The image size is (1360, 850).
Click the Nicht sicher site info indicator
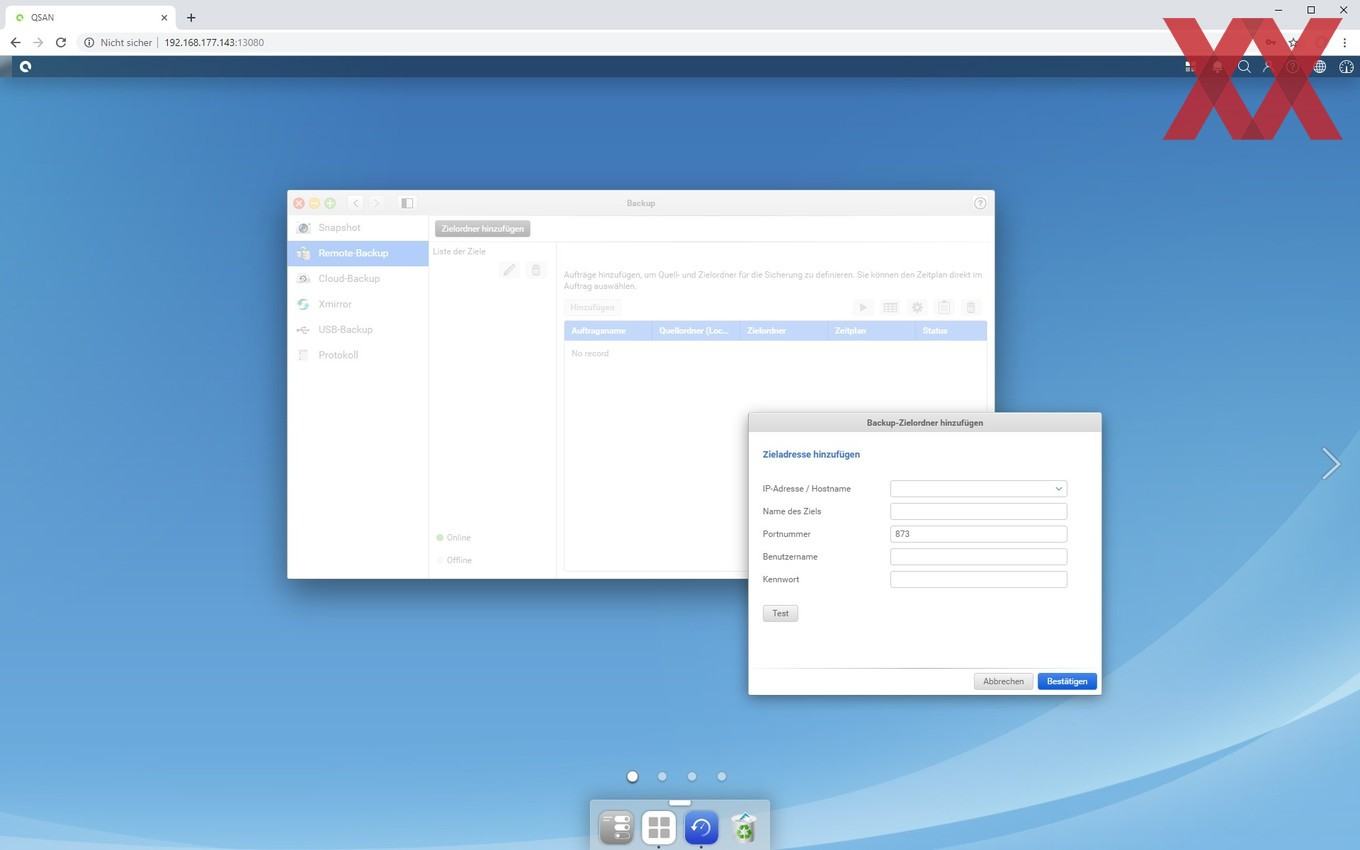[118, 43]
